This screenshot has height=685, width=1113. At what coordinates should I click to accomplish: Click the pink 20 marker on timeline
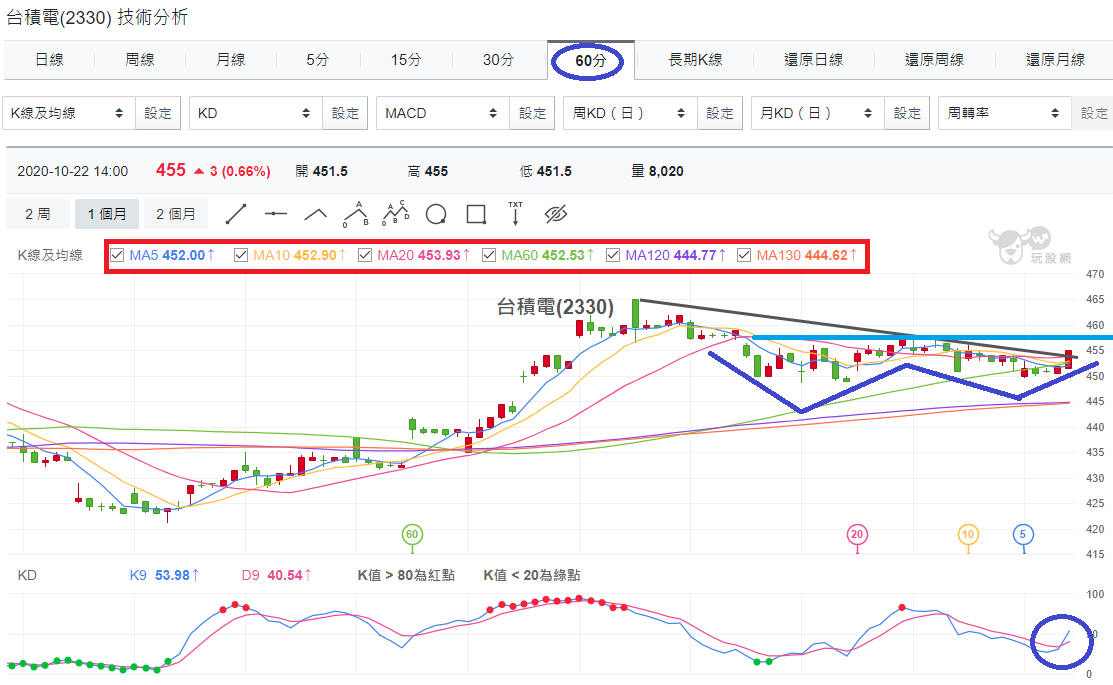pyautogui.click(x=857, y=535)
